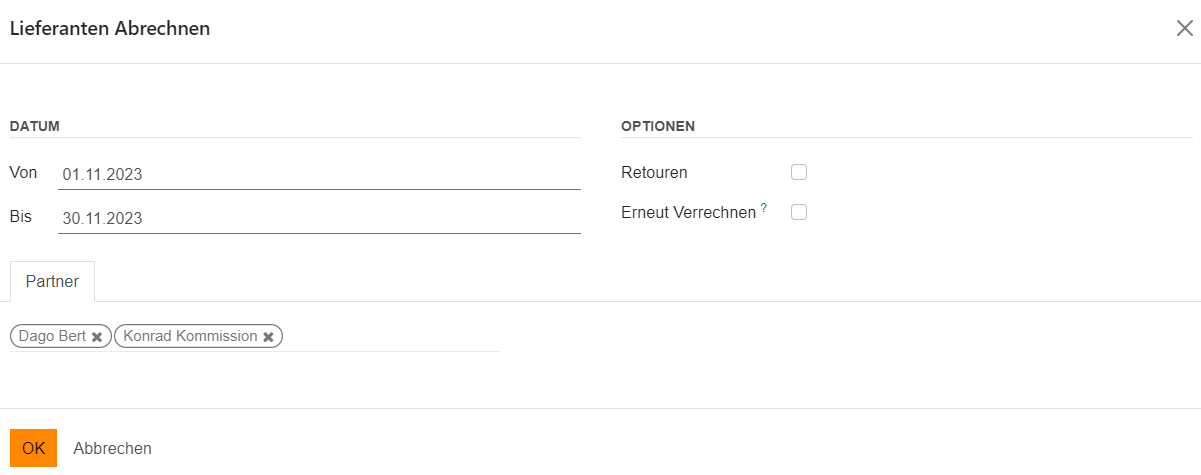The width and height of the screenshot is (1201, 475).
Task: Open the Von date field
Action: [x=319, y=174]
